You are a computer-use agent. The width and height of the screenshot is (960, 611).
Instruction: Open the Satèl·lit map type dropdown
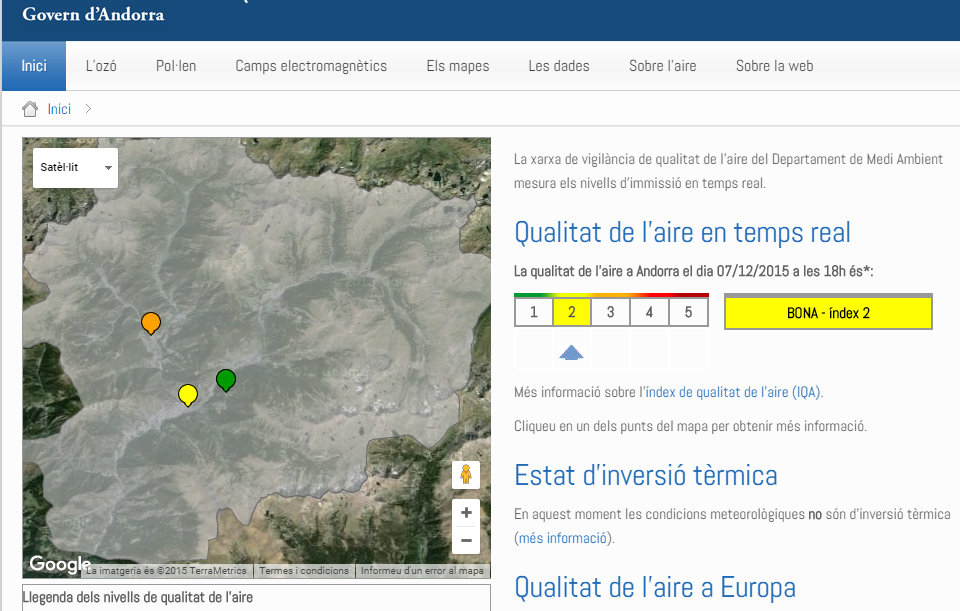tap(75, 168)
